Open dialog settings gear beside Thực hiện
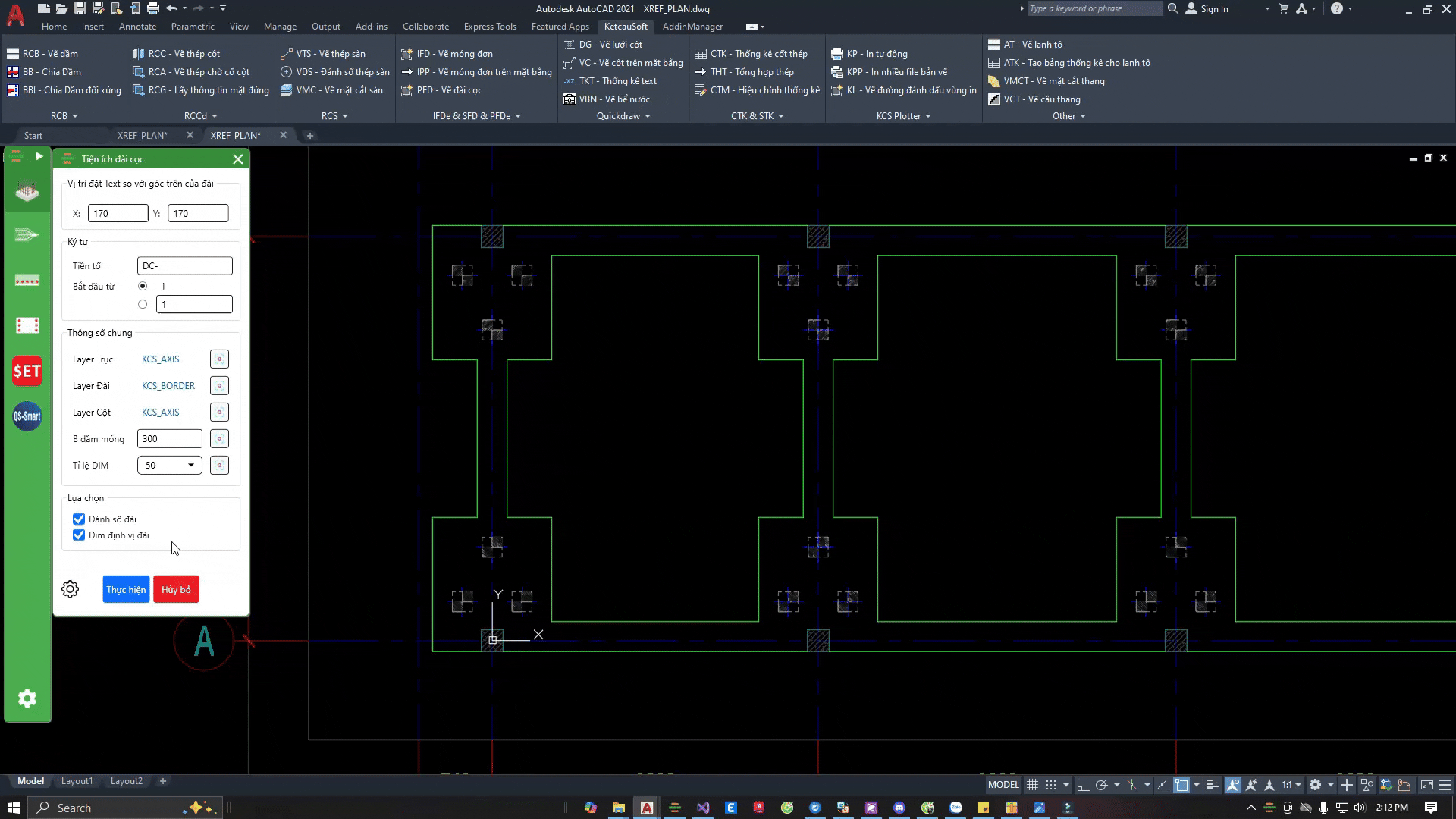Screen dimensions: 1456x819 71,589
